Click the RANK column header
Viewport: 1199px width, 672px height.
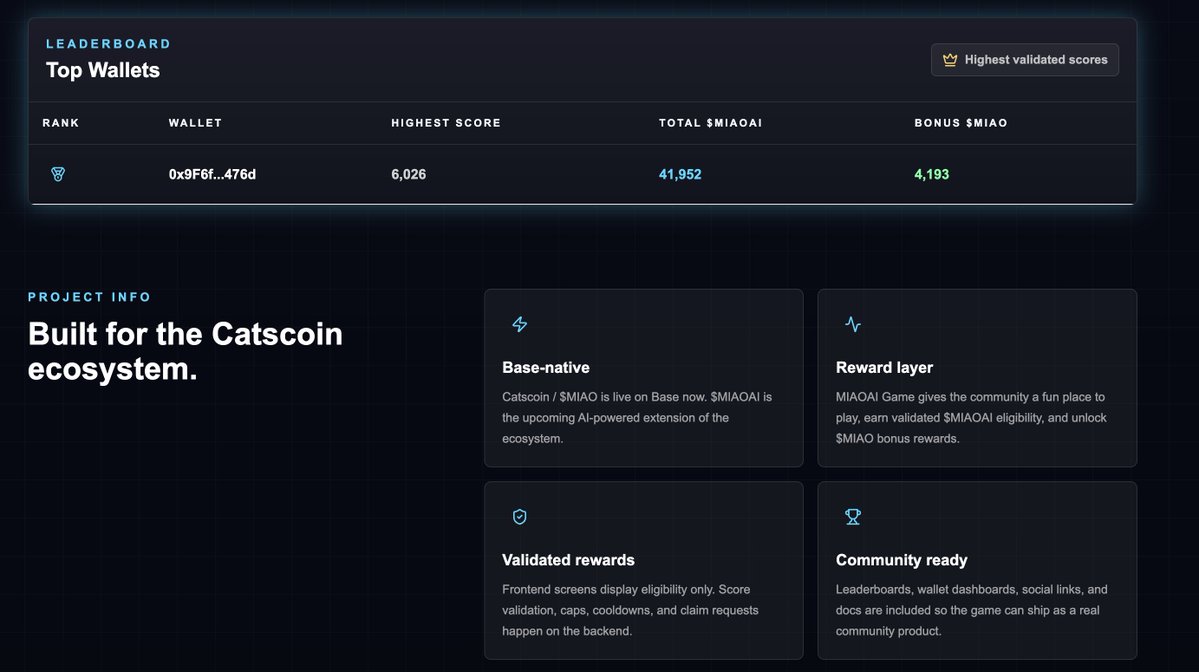(61, 123)
